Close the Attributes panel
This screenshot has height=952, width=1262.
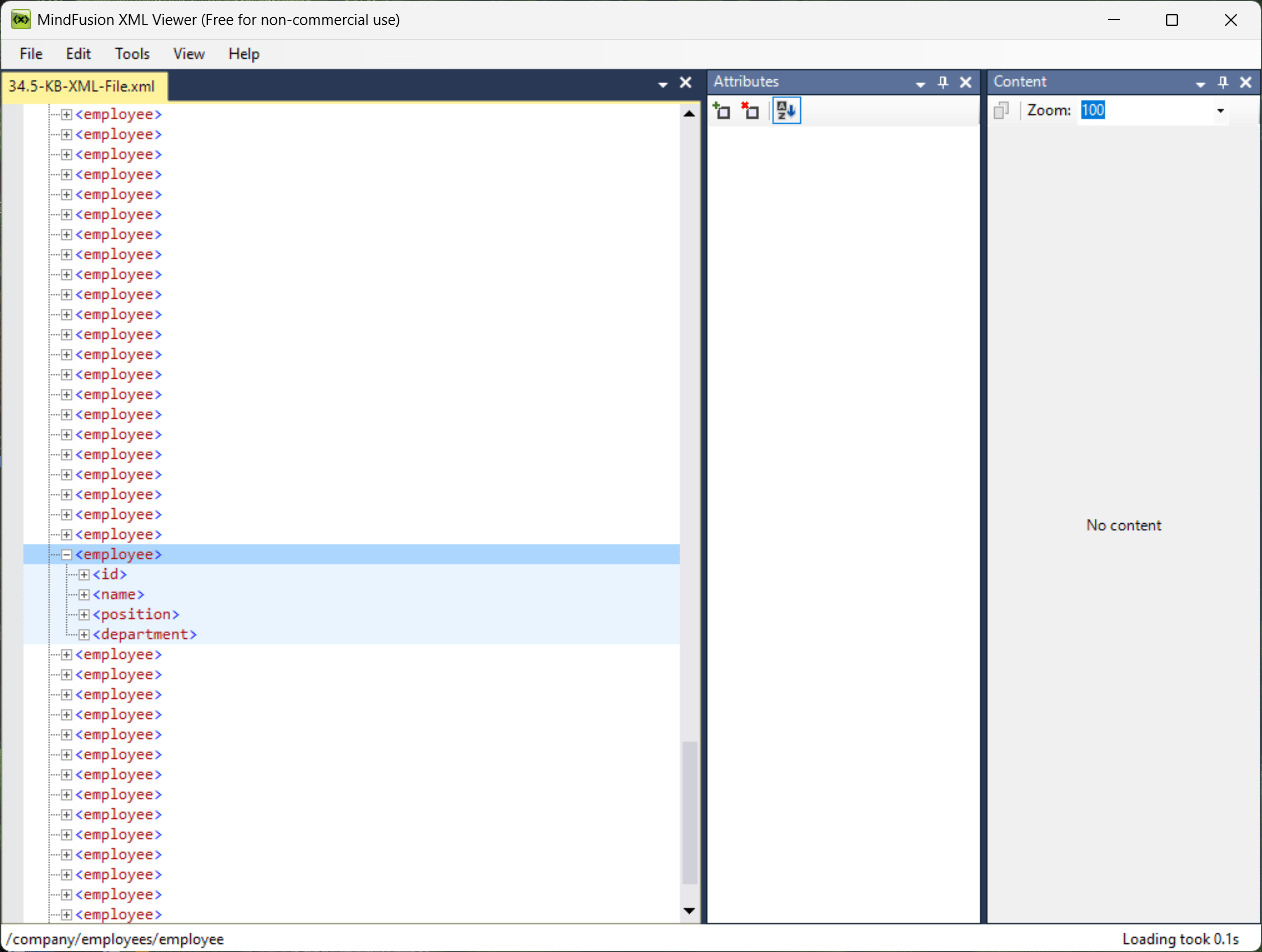965,83
